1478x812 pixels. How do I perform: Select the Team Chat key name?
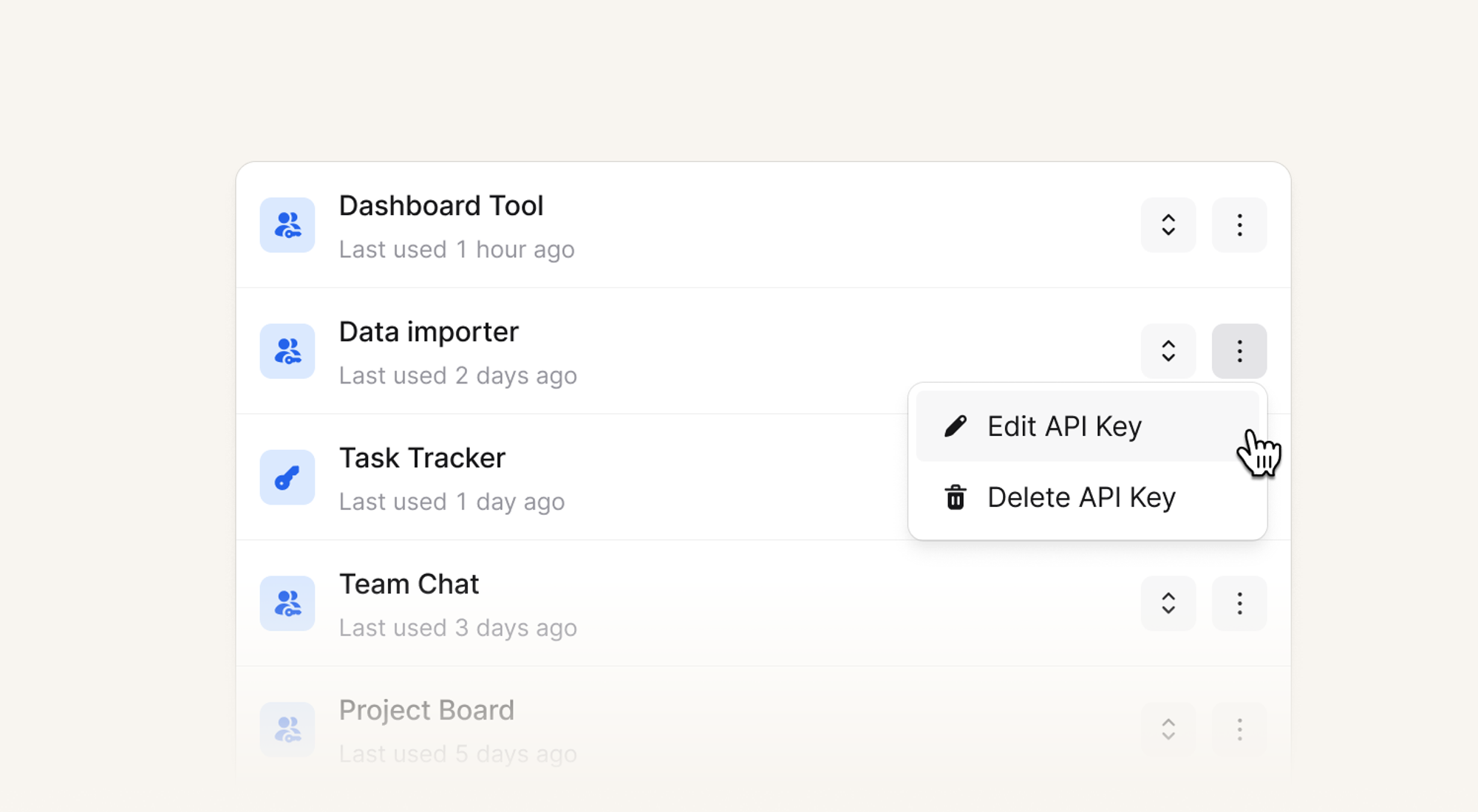click(409, 584)
